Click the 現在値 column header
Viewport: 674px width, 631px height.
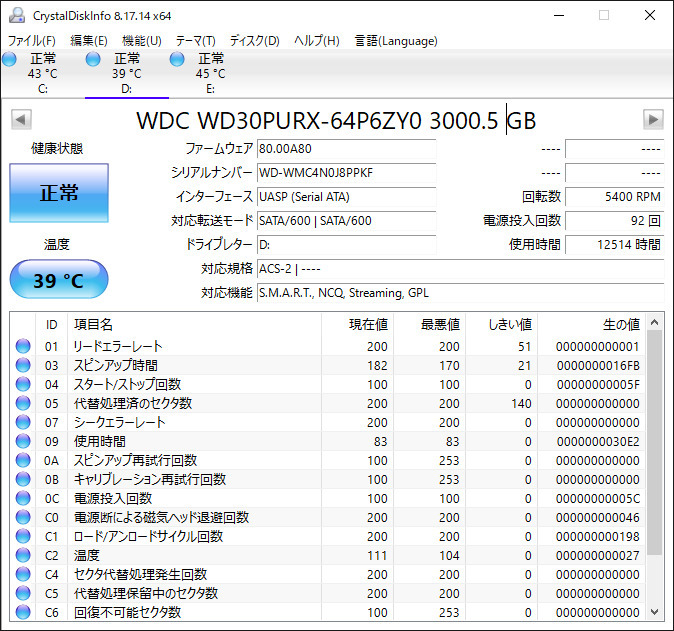pyautogui.click(x=357, y=325)
